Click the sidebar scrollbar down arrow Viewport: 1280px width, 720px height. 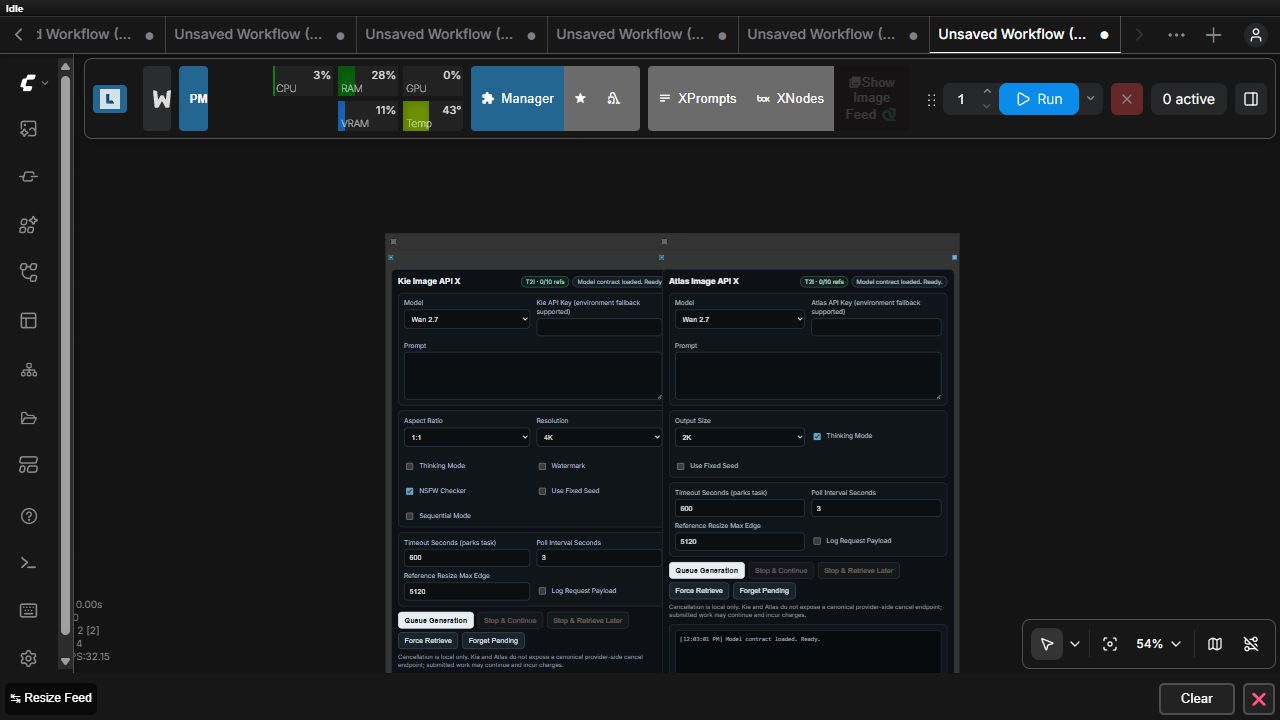65,661
